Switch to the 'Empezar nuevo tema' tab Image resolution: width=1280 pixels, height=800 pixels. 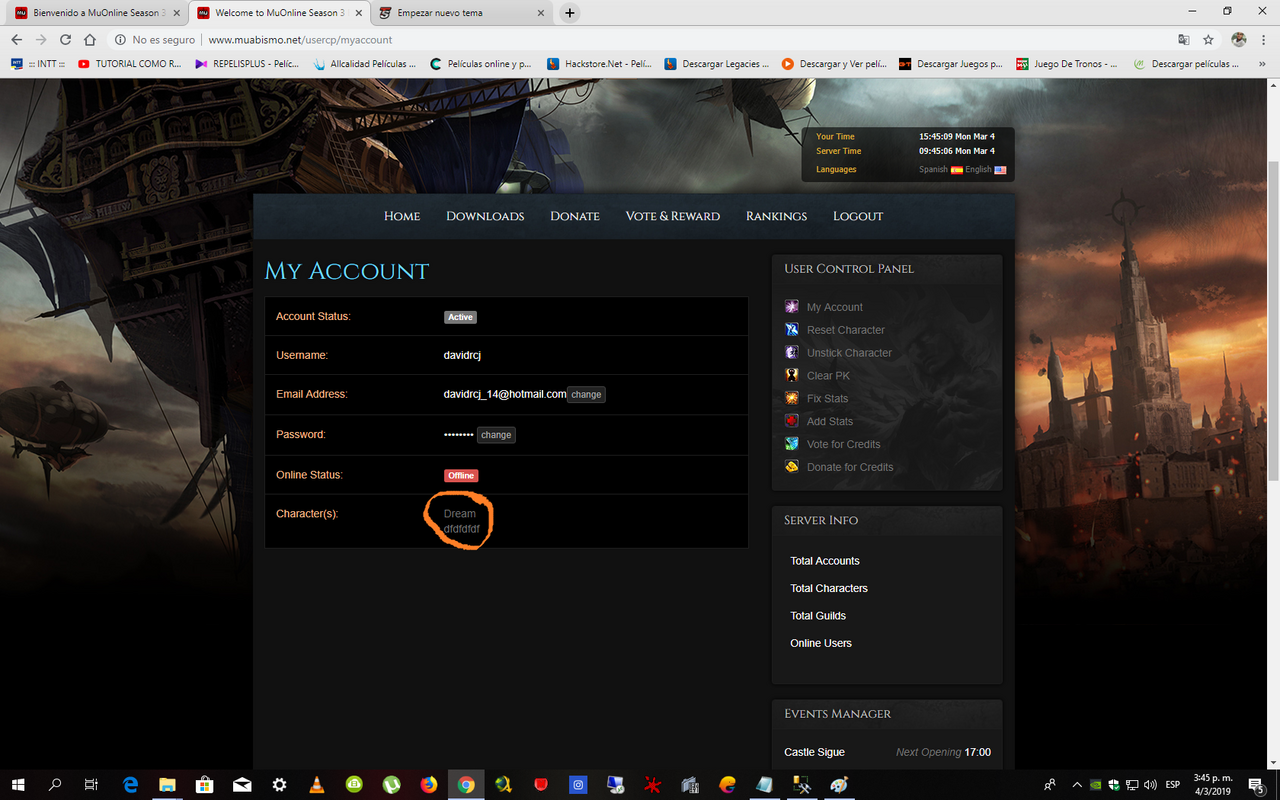pyautogui.click(x=462, y=13)
